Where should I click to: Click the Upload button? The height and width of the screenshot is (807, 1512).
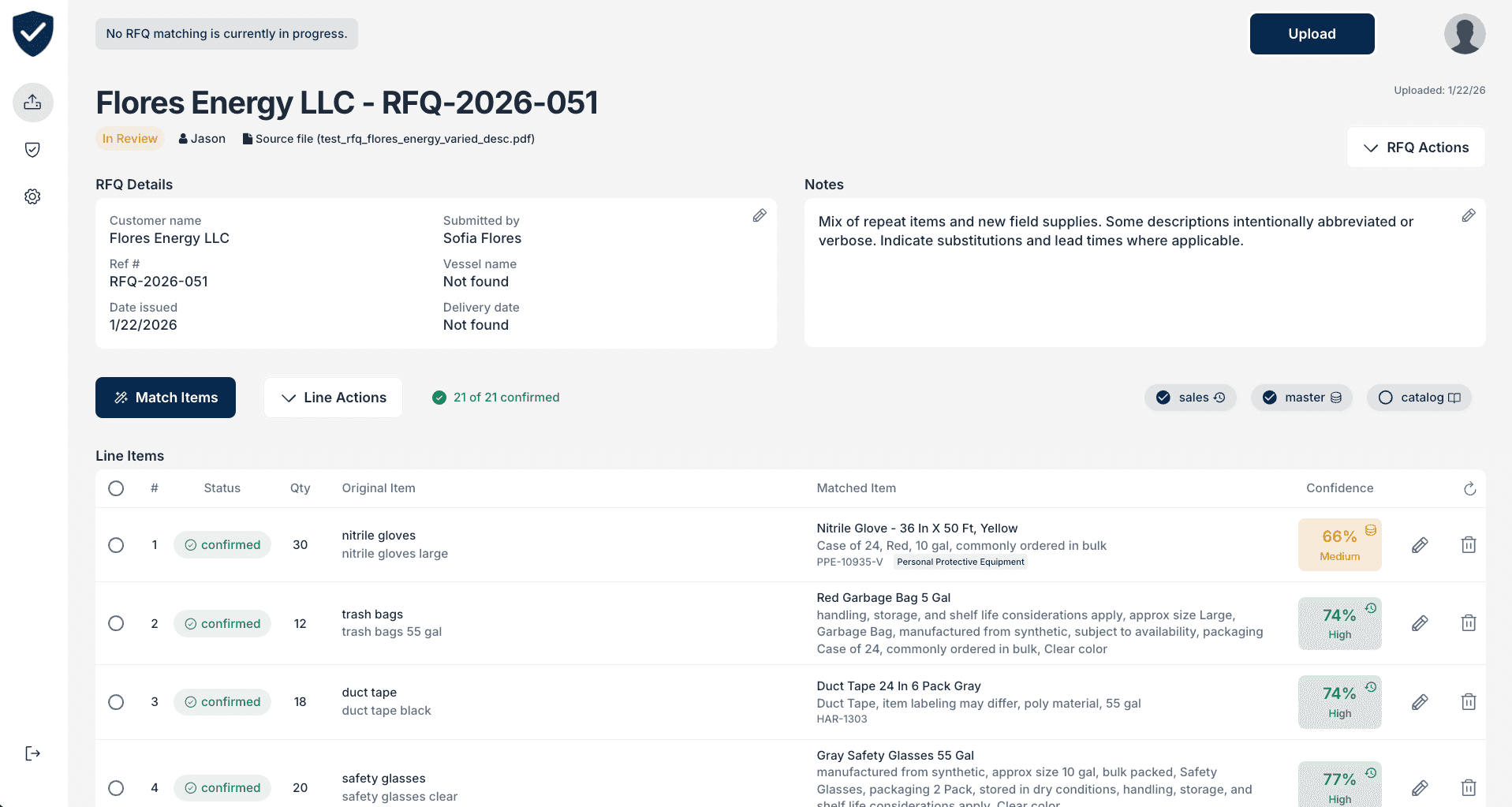(1311, 33)
